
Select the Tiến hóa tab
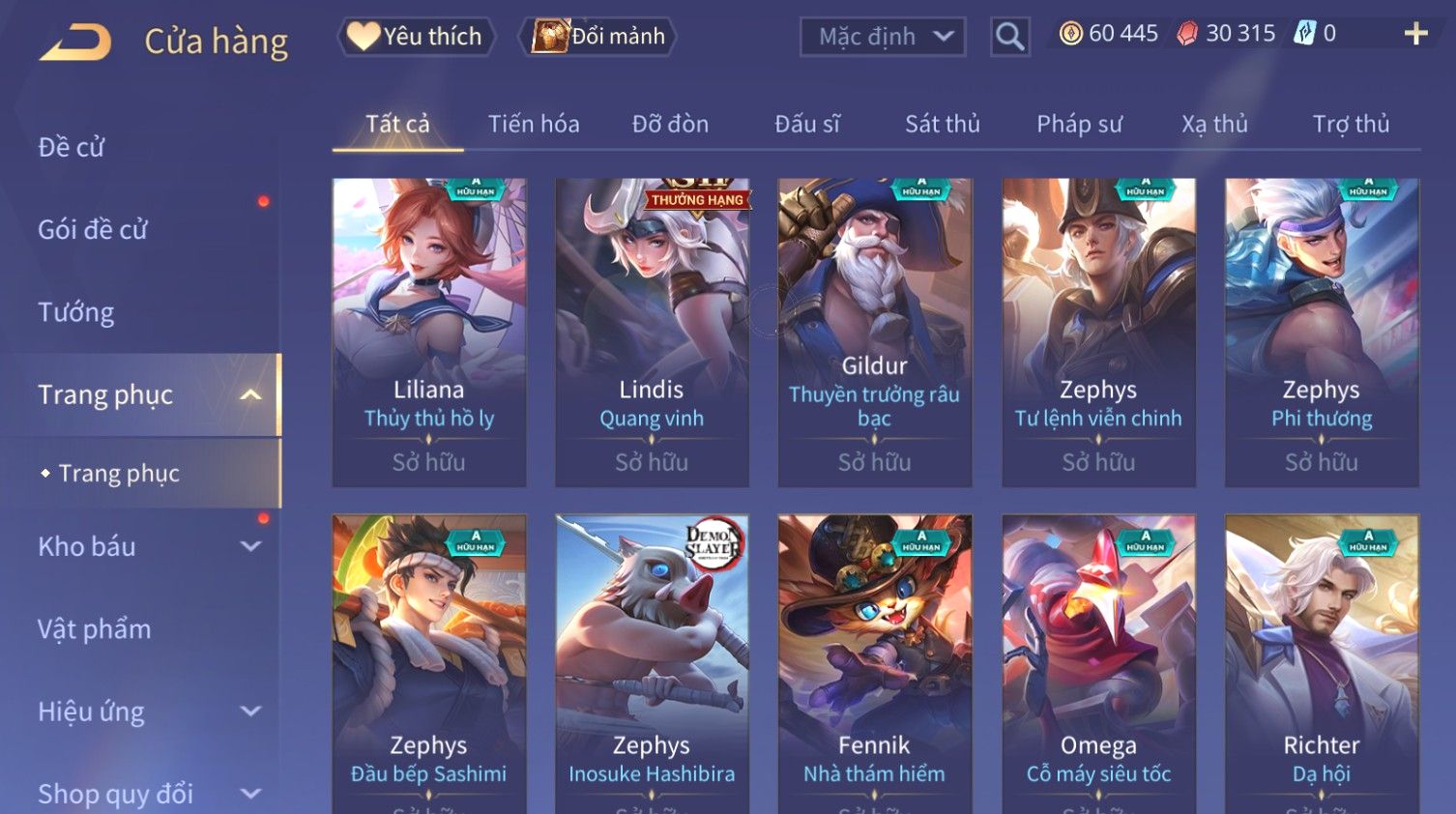(534, 124)
